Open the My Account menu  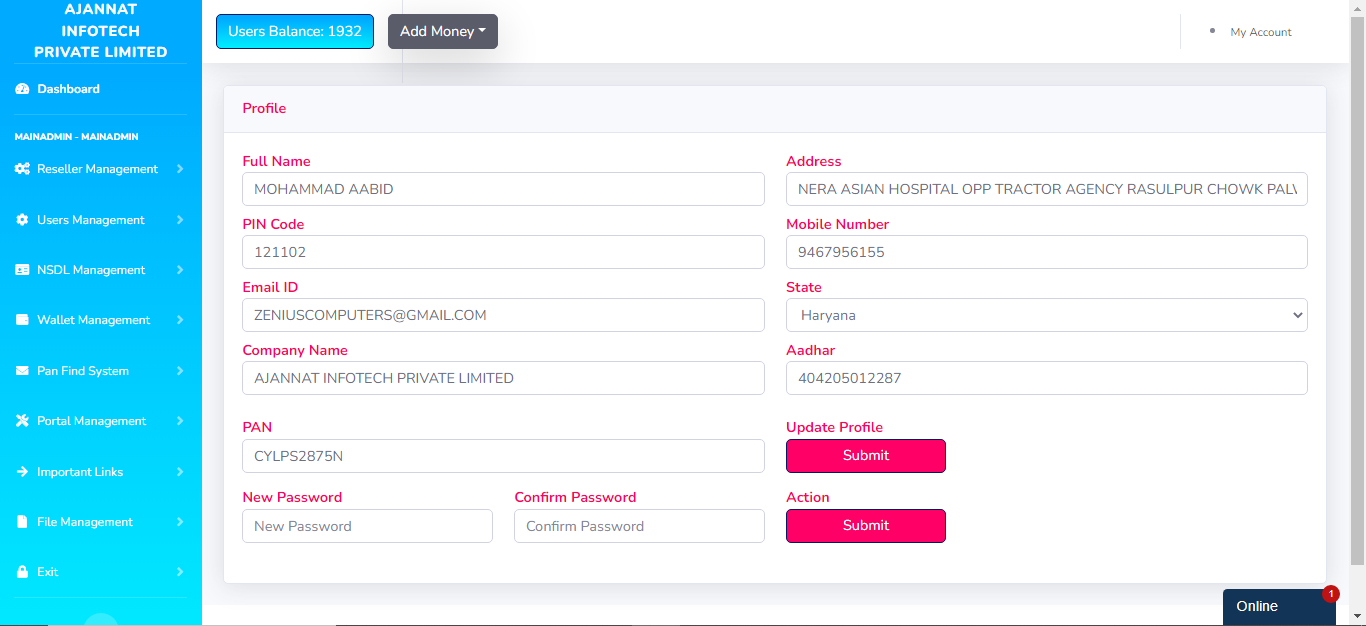pos(1260,32)
